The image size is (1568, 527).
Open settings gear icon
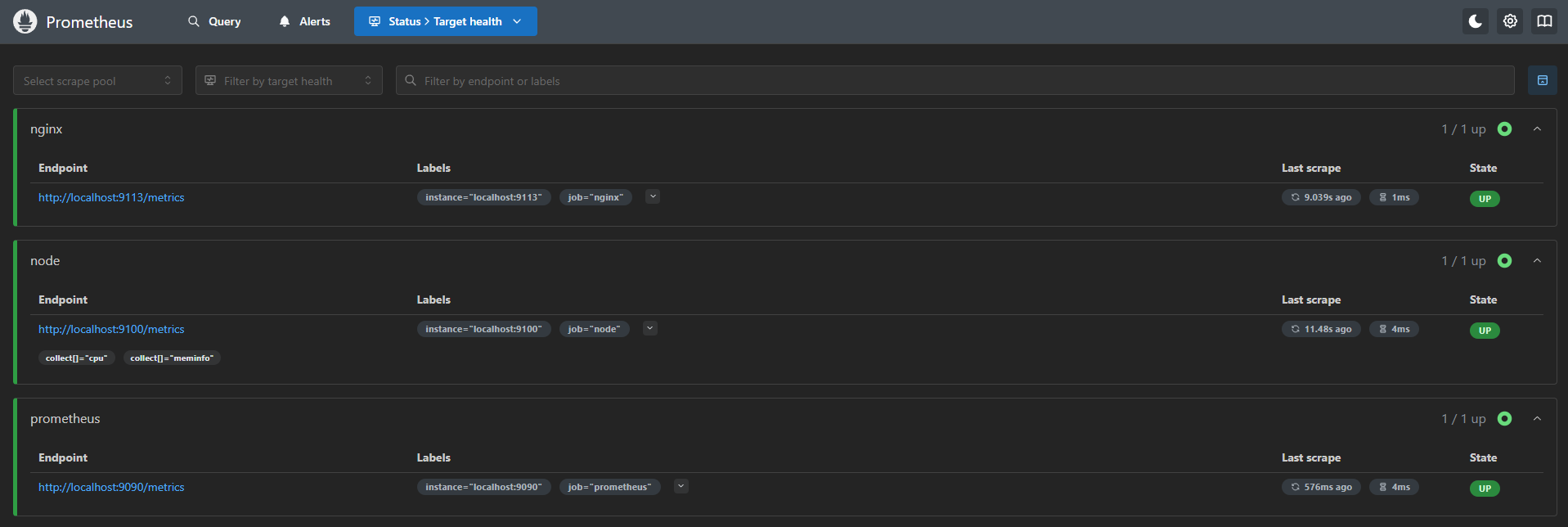click(x=1510, y=21)
